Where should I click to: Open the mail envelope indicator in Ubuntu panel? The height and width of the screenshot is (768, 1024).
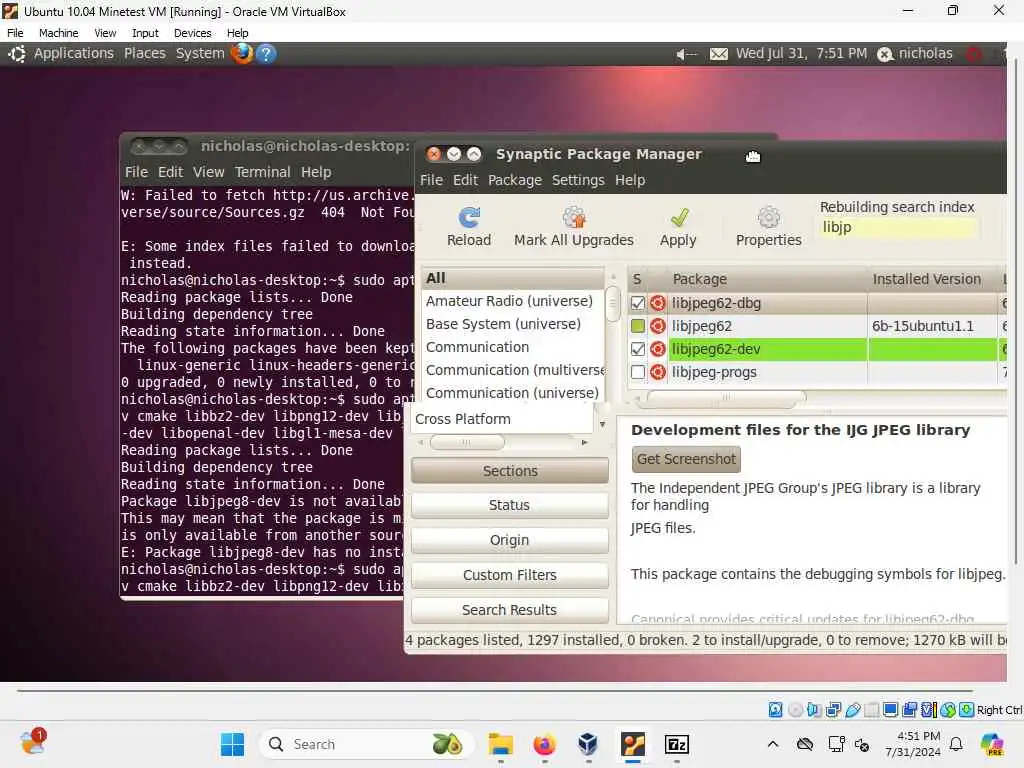click(x=718, y=54)
